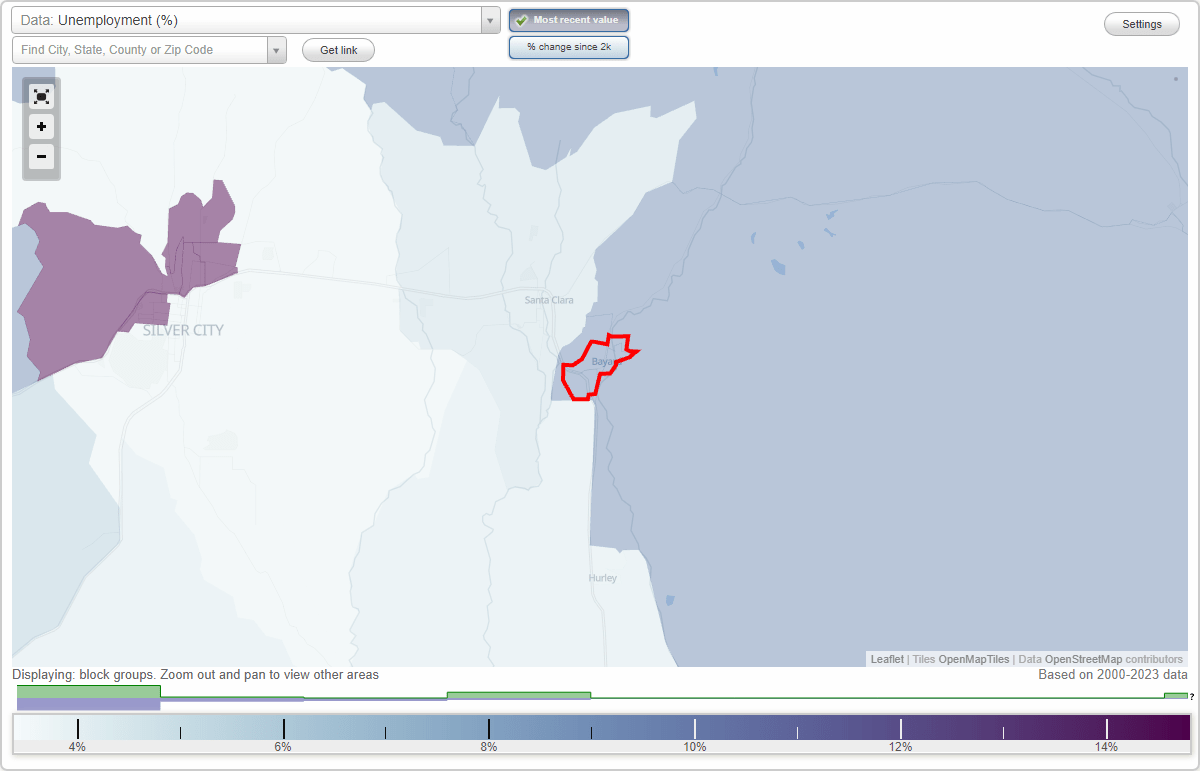Toggle the currently checked data display option

(569, 19)
